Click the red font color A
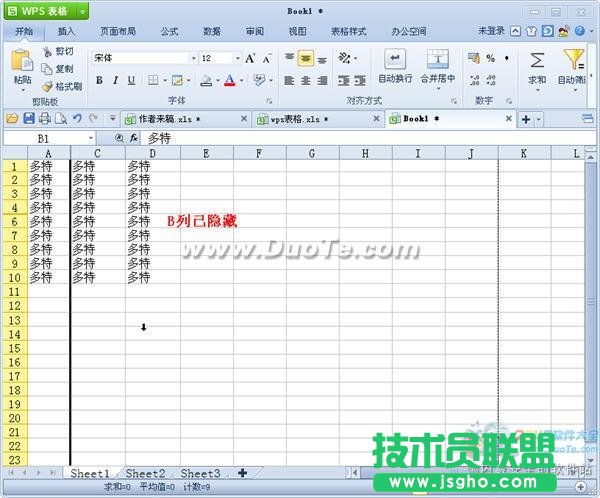 [x=230, y=80]
